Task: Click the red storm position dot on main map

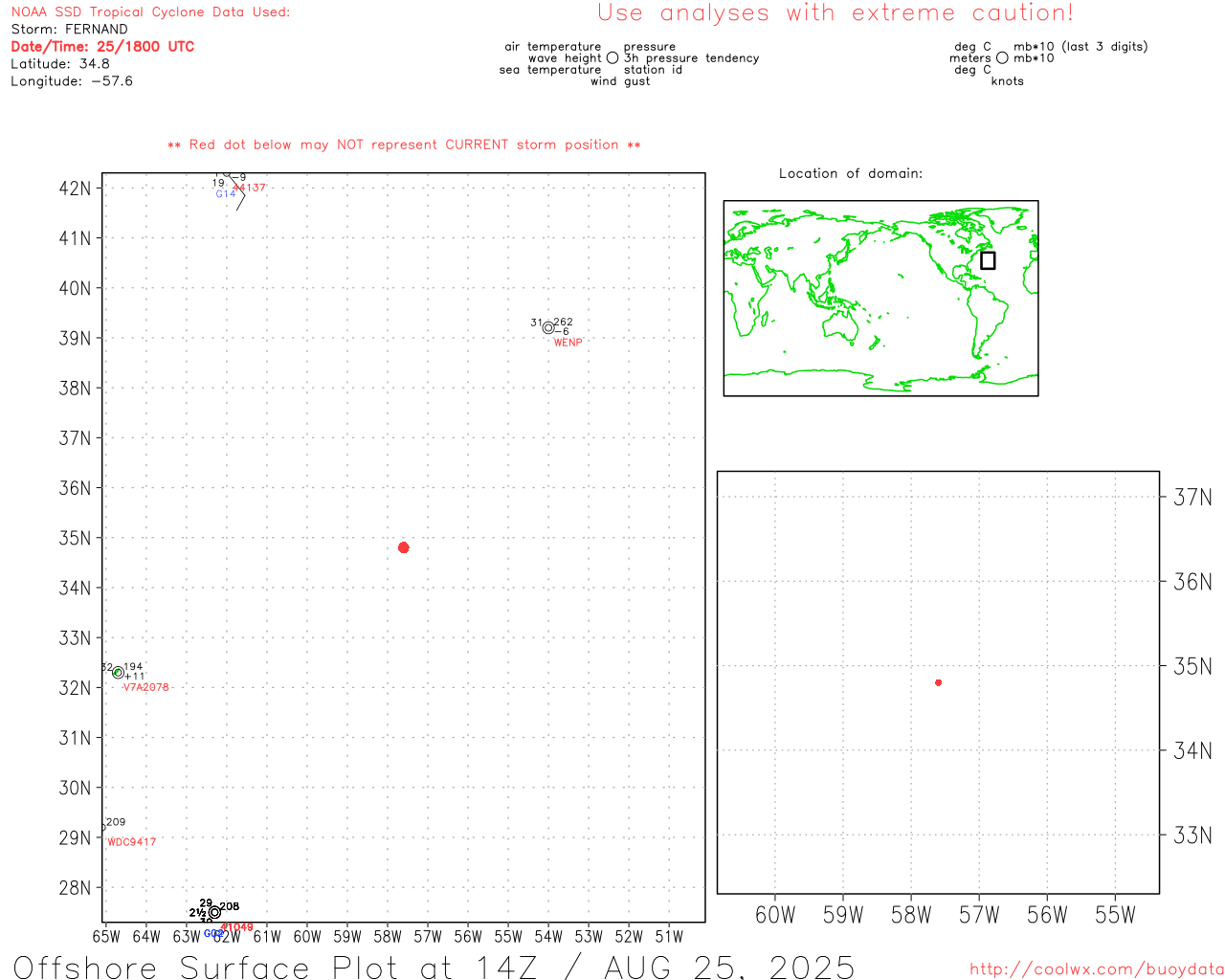Action: [403, 547]
